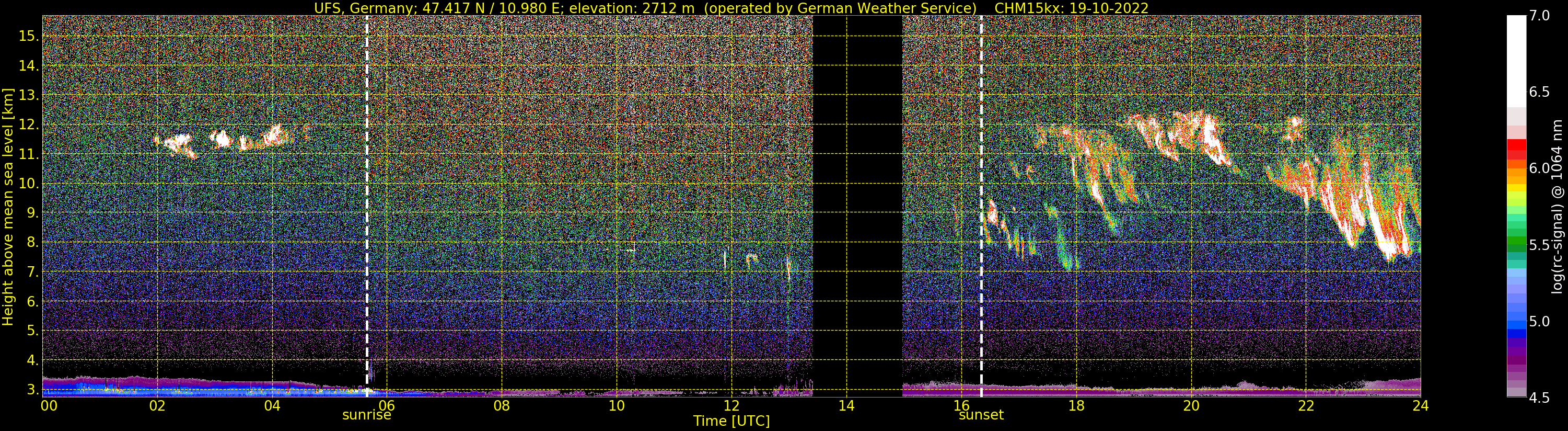
Task: Click the time-axis tick label '10'
Action: [617, 405]
